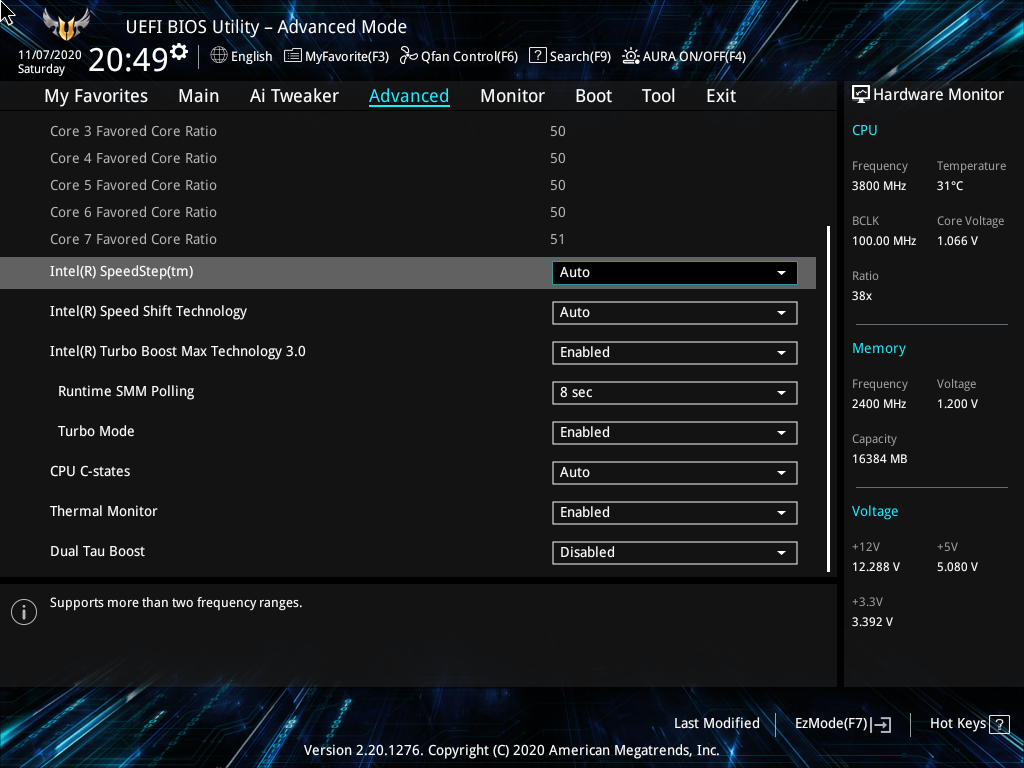The width and height of the screenshot is (1024, 768).
Task: Click the Search question mark icon
Action: pyautogui.click(x=537, y=56)
